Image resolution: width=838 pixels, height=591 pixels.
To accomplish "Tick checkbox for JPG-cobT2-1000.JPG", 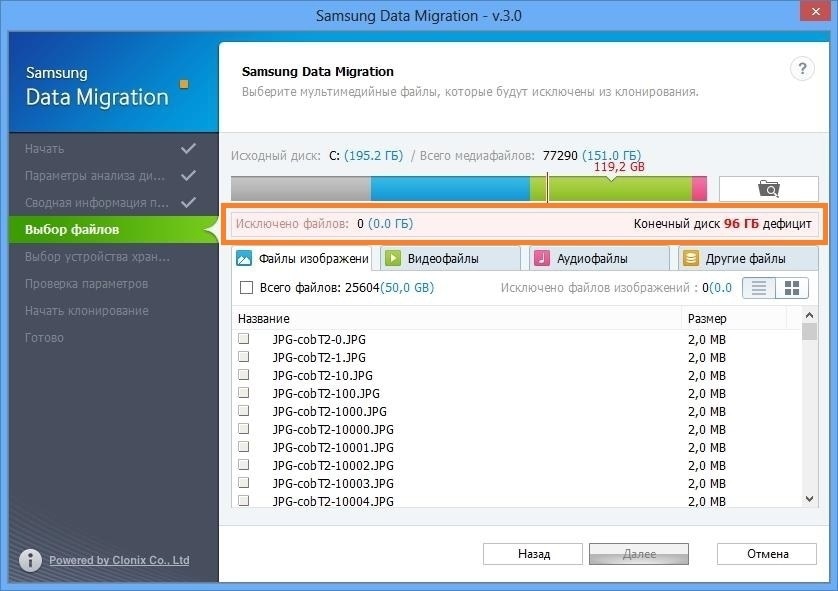I will (x=244, y=411).
